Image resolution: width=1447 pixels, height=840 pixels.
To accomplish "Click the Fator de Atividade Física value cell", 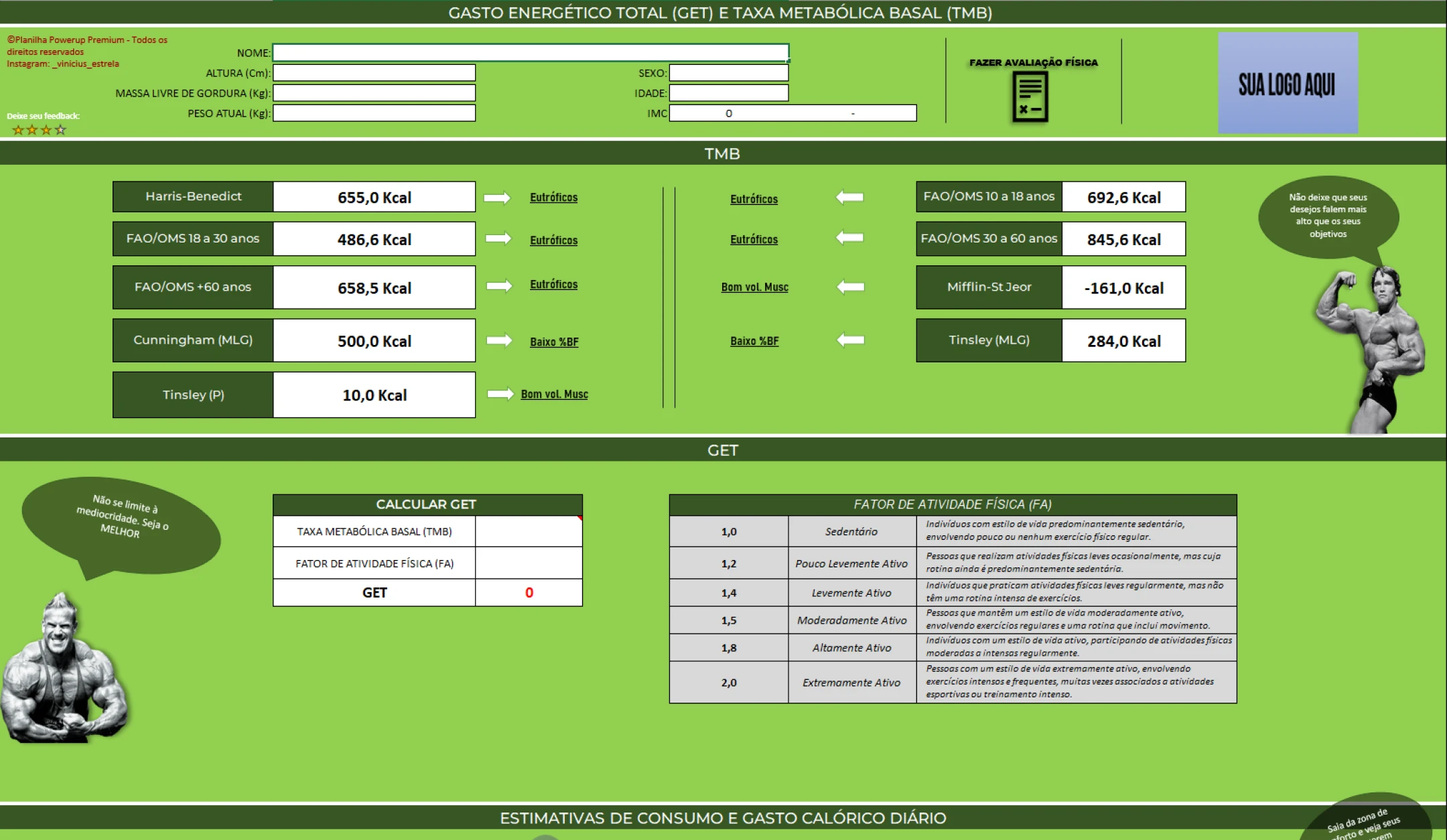I will 529,563.
